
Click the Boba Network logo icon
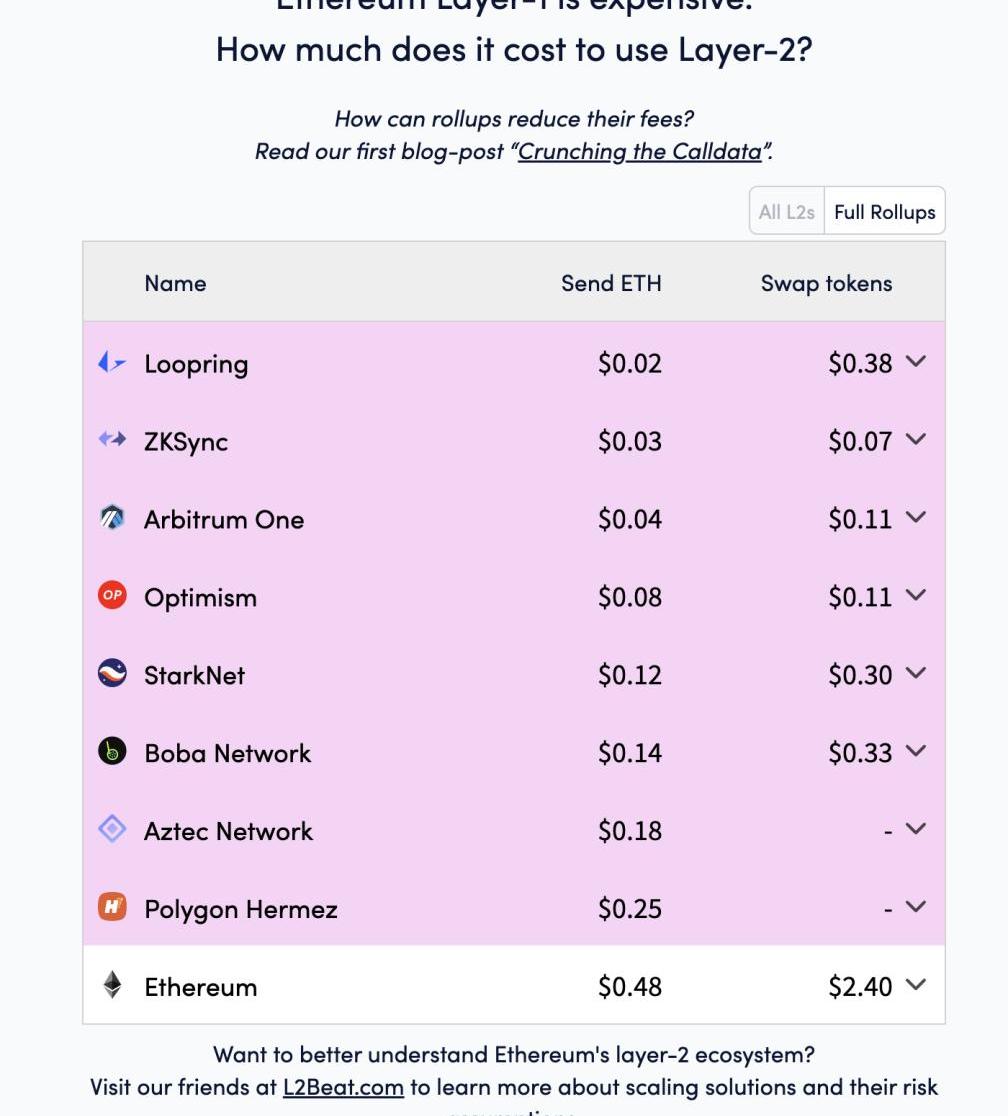pyautogui.click(x=112, y=752)
